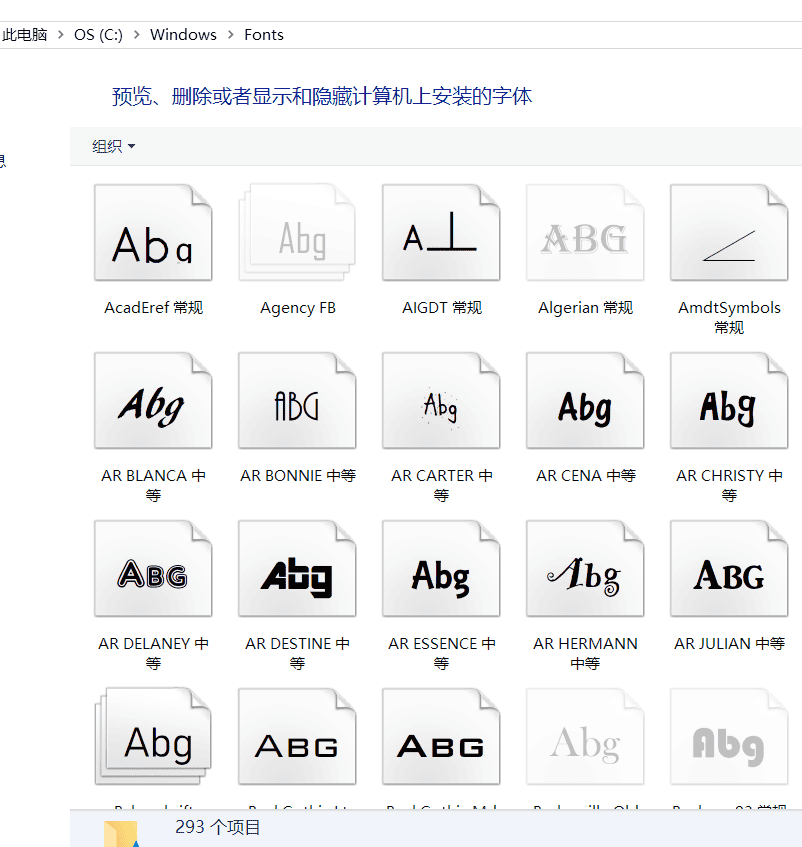The height and width of the screenshot is (847, 802).
Task: Select the AR CENA font icon
Action: point(585,401)
